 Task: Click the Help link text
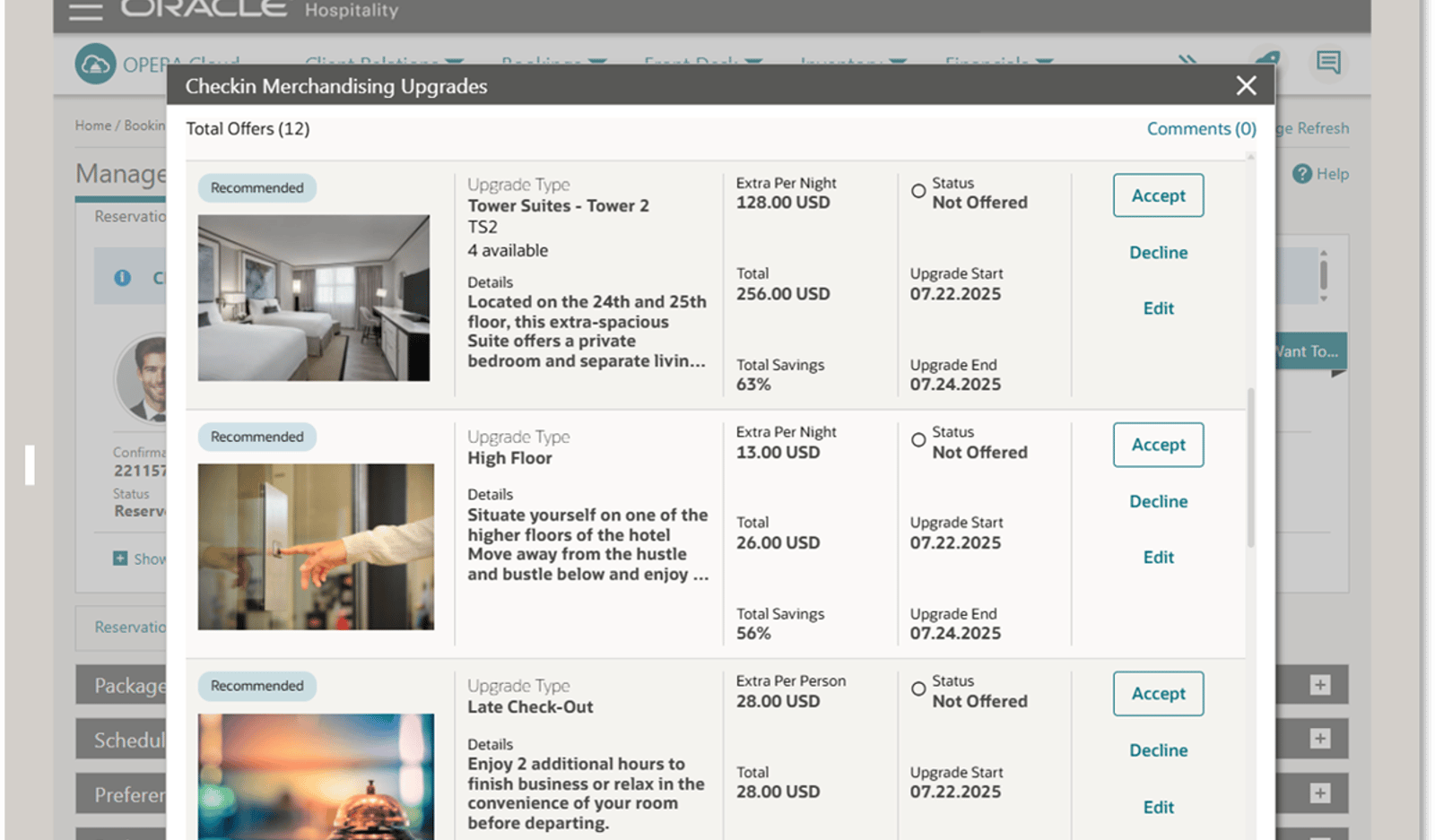point(1332,174)
